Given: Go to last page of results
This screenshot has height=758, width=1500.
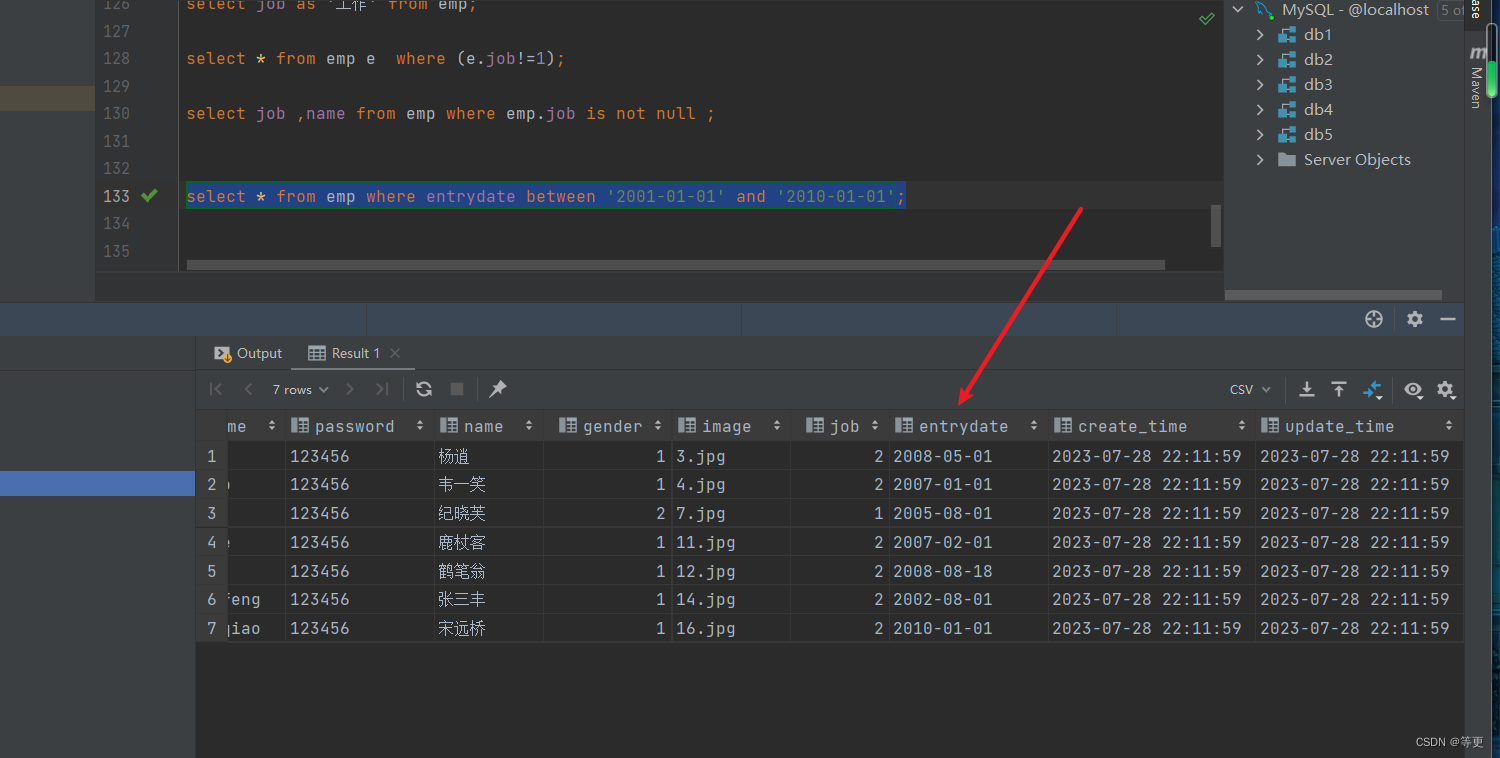Looking at the screenshot, I should pos(382,389).
